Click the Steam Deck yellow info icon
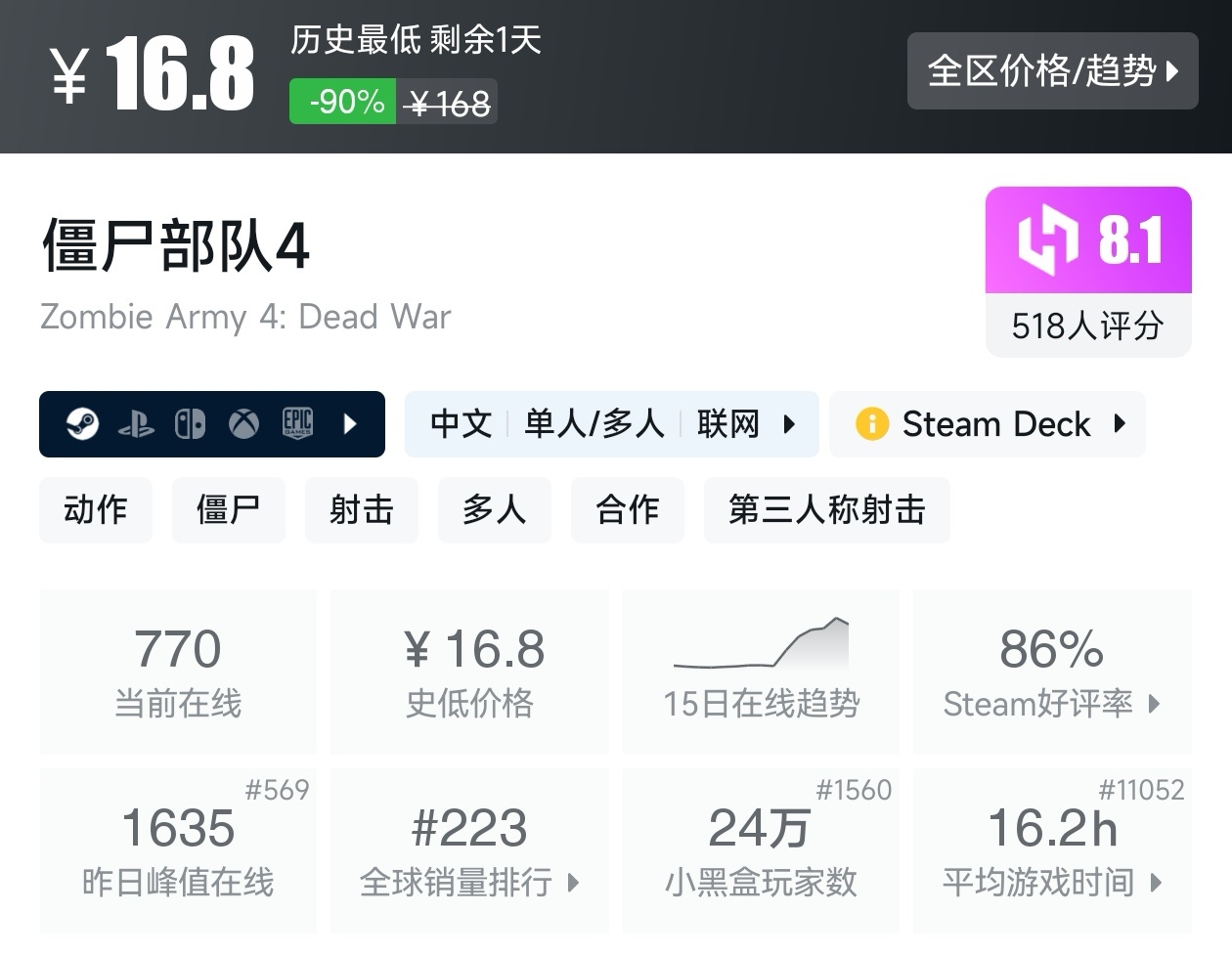 click(871, 424)
